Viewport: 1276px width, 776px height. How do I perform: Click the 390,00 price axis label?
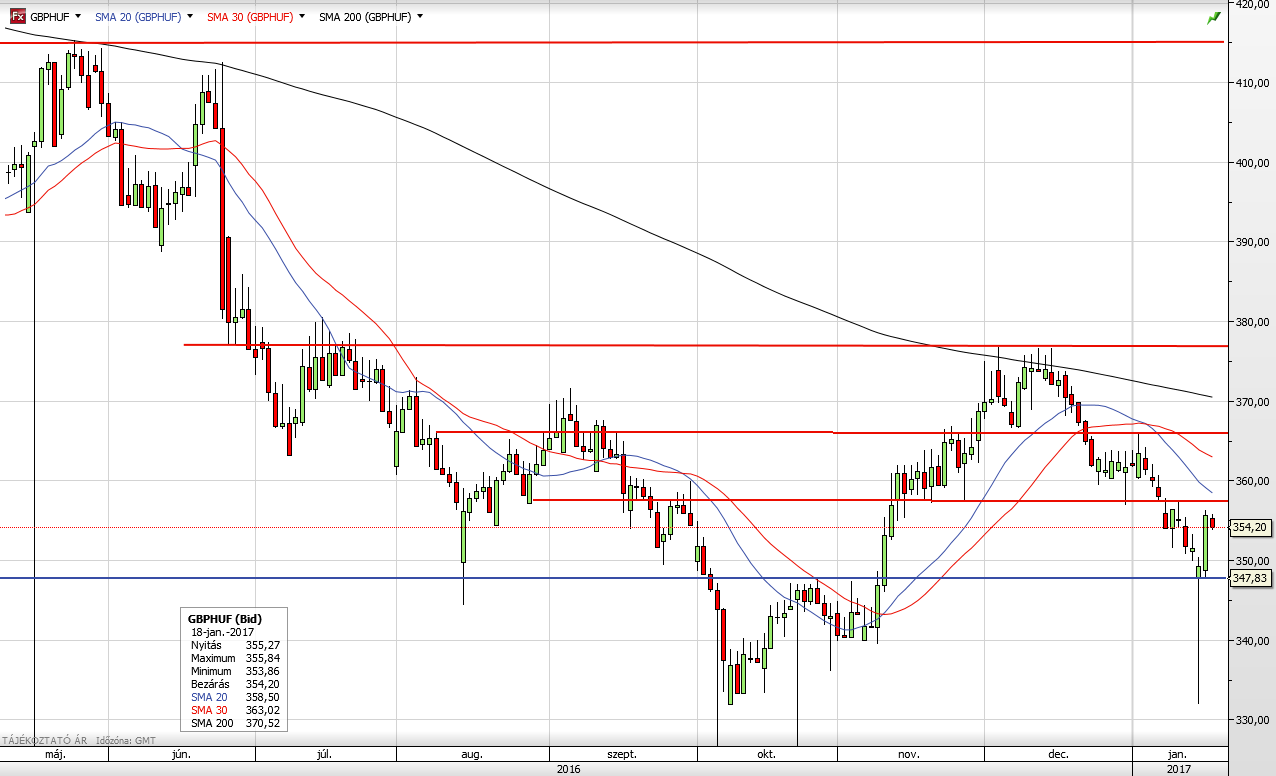(x=1253, y=242)
